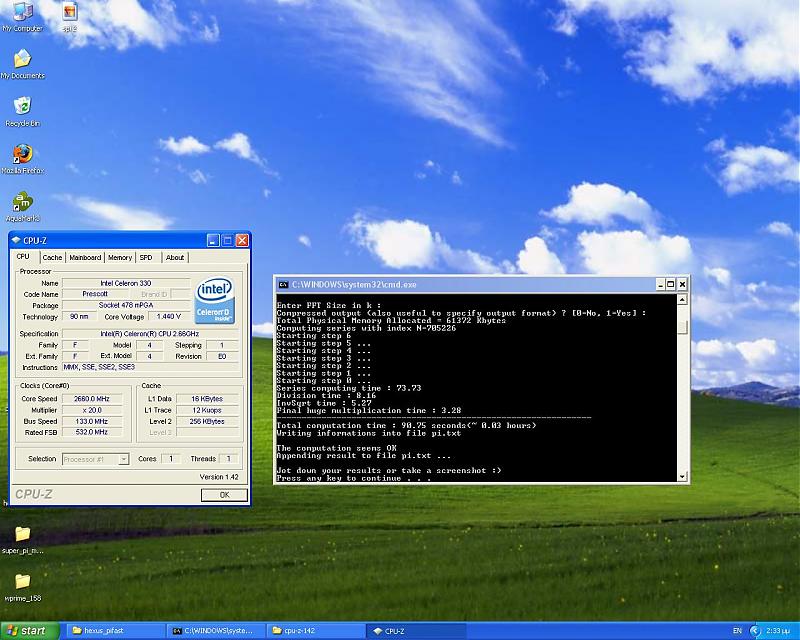
Task: Close the cmd.exe window
Action: pyautogui.click(x=682, y=284)
